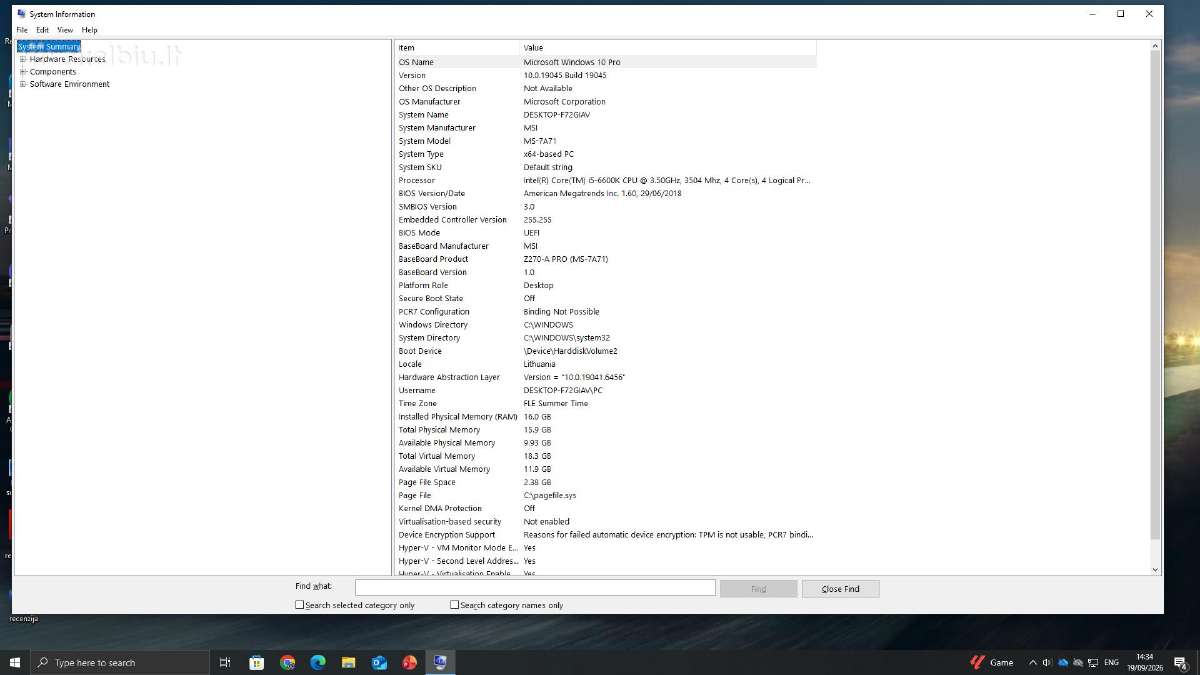Switch input language ENG indicator
The image size is (1200, 675).
(1111, 662)
